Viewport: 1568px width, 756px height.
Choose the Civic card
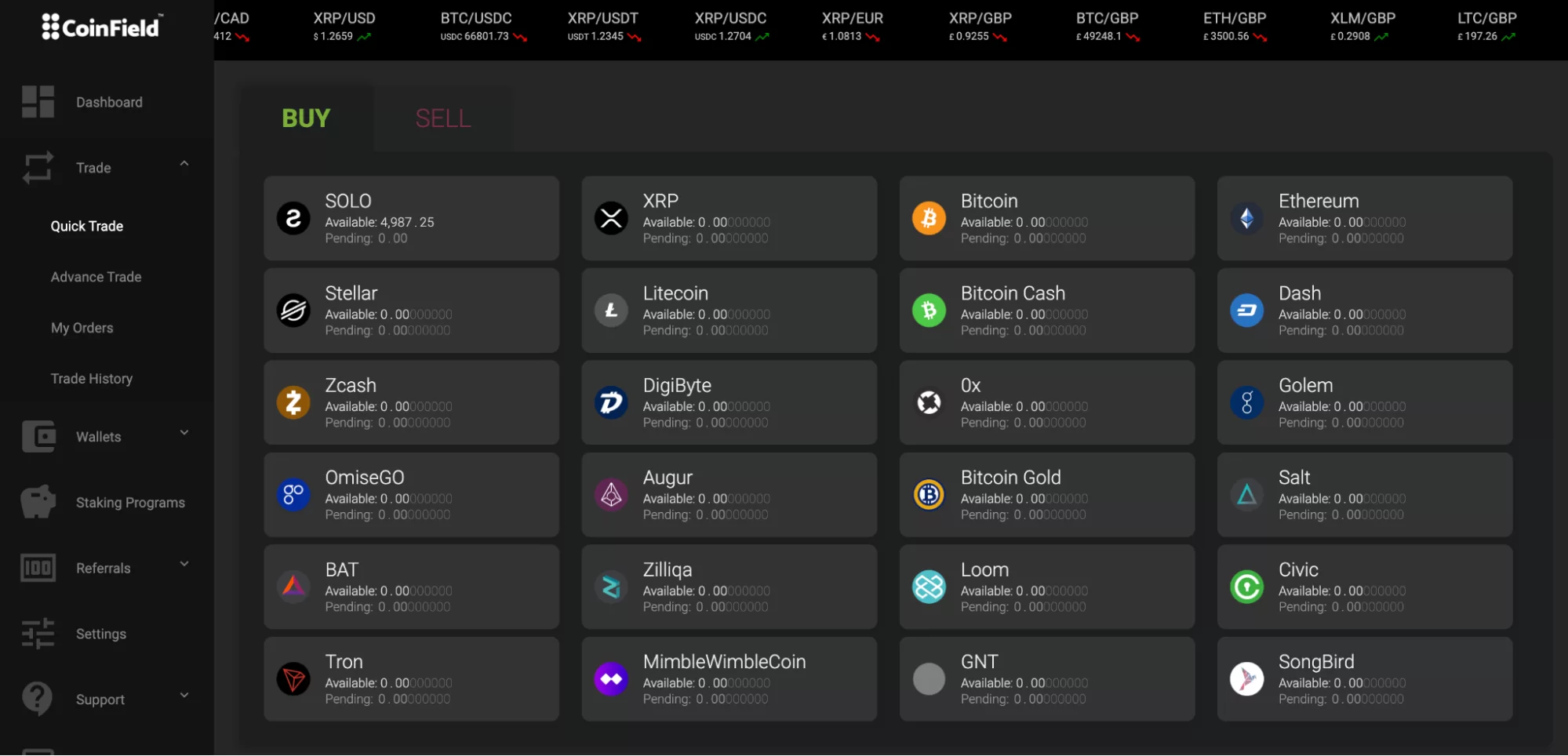(1364, 587)
